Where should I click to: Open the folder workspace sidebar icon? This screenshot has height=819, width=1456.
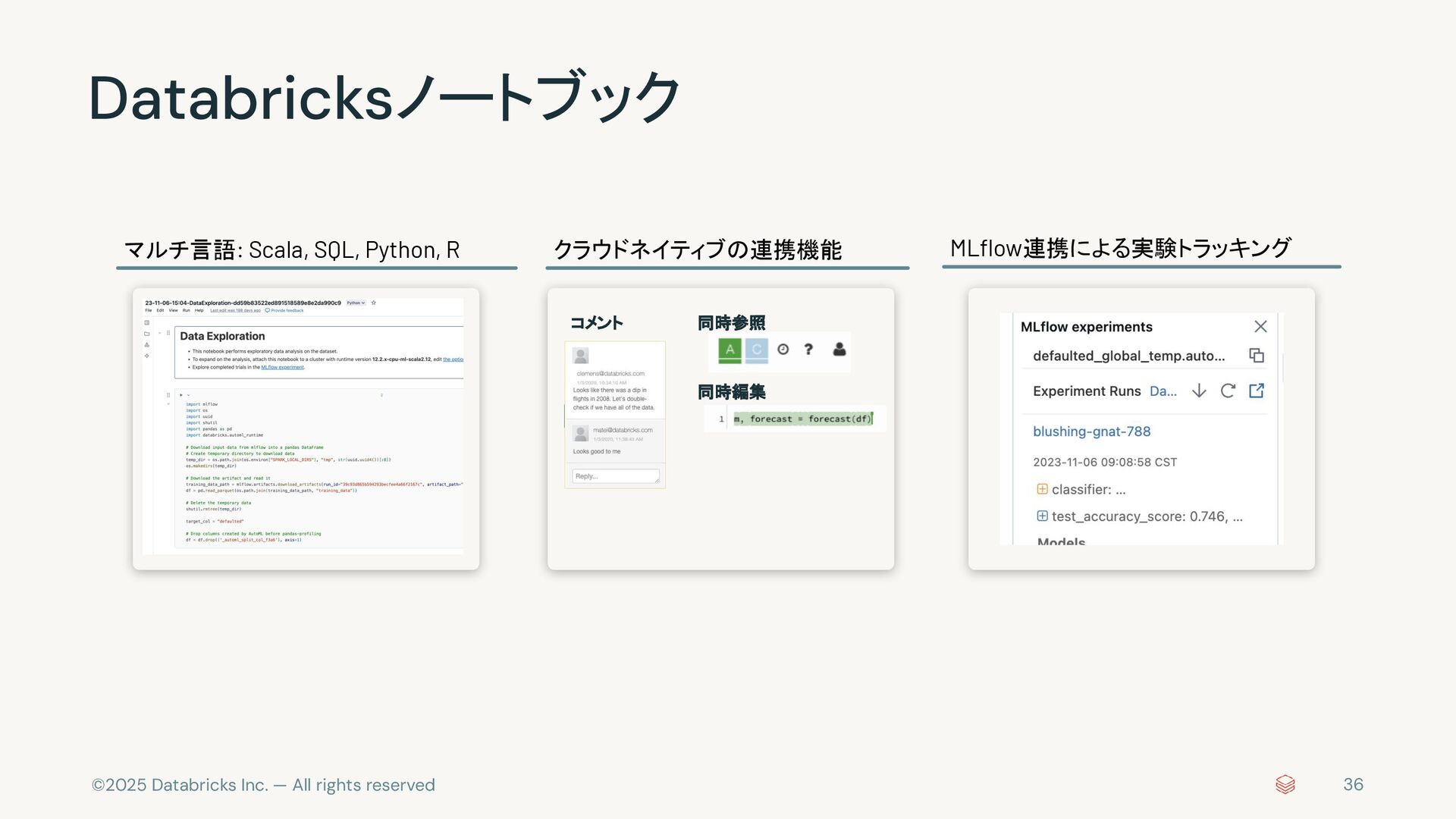[147, 334]
